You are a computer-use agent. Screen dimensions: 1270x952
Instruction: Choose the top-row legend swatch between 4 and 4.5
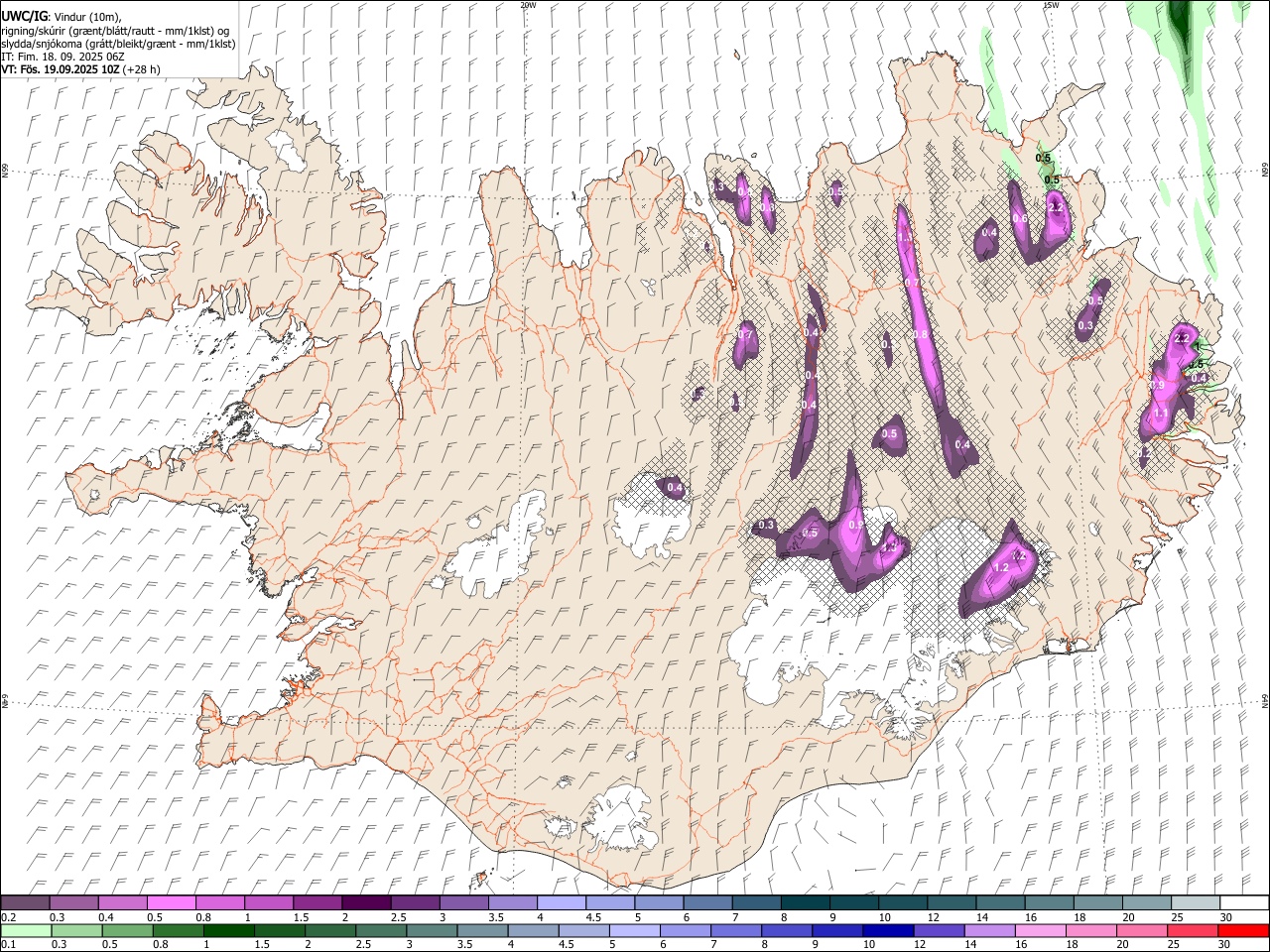pos(562,903)
